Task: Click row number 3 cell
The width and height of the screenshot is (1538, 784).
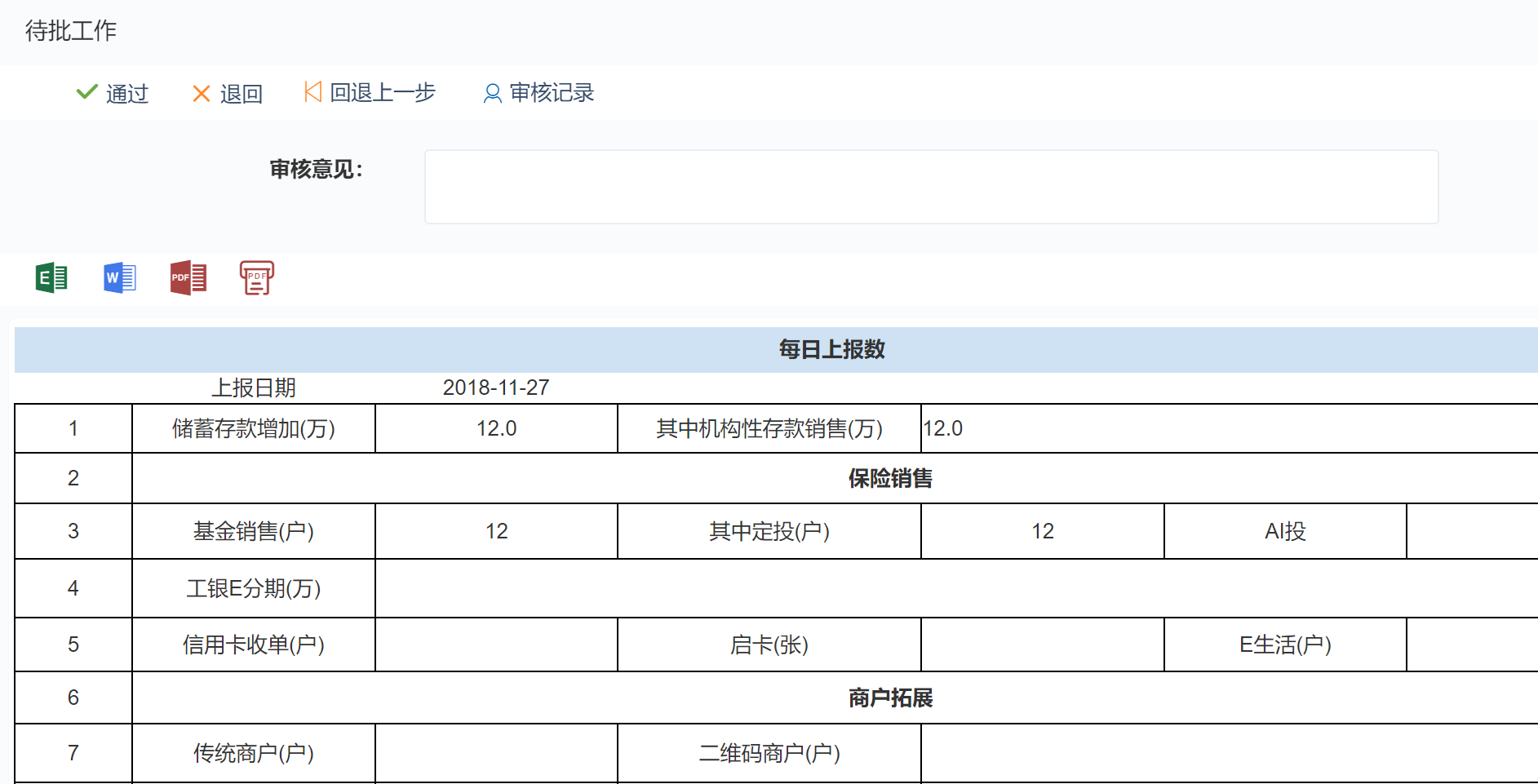Action: [x=73, y=531]
